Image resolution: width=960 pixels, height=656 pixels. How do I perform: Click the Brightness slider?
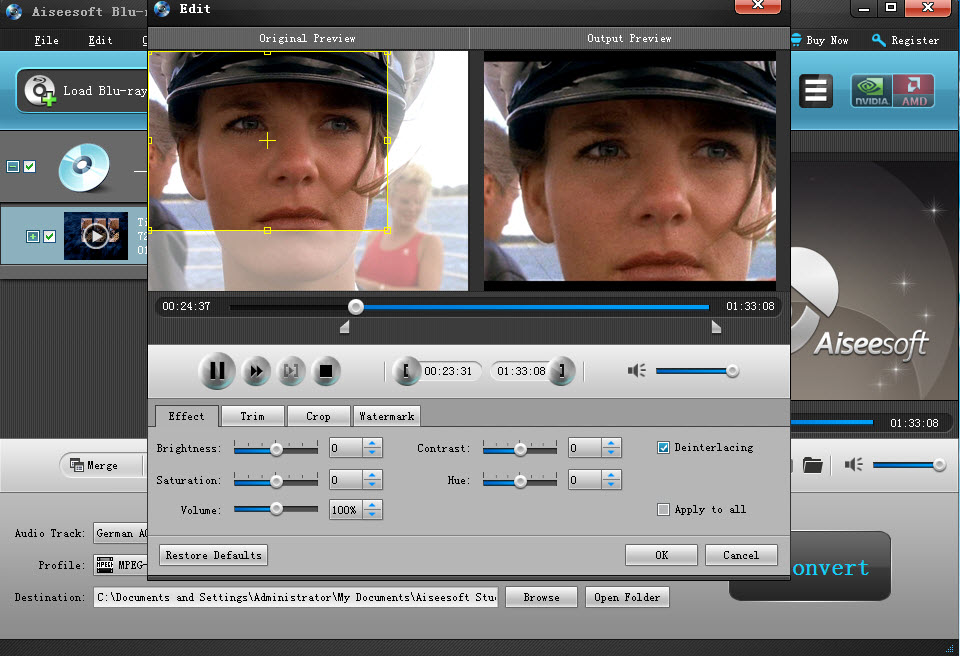[x=276, y=449]
